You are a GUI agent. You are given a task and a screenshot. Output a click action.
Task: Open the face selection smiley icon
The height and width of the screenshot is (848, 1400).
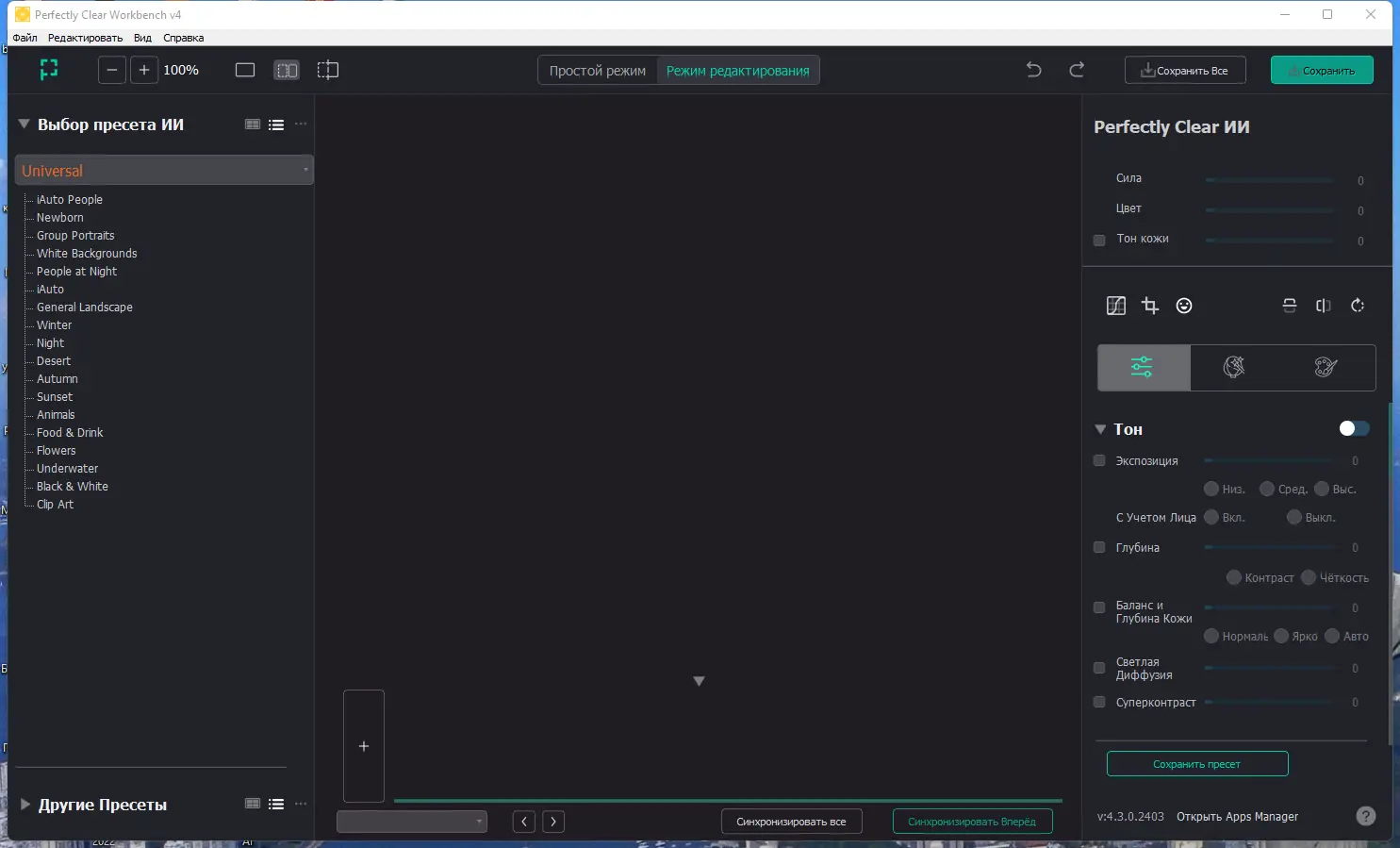coord(1184,306)
